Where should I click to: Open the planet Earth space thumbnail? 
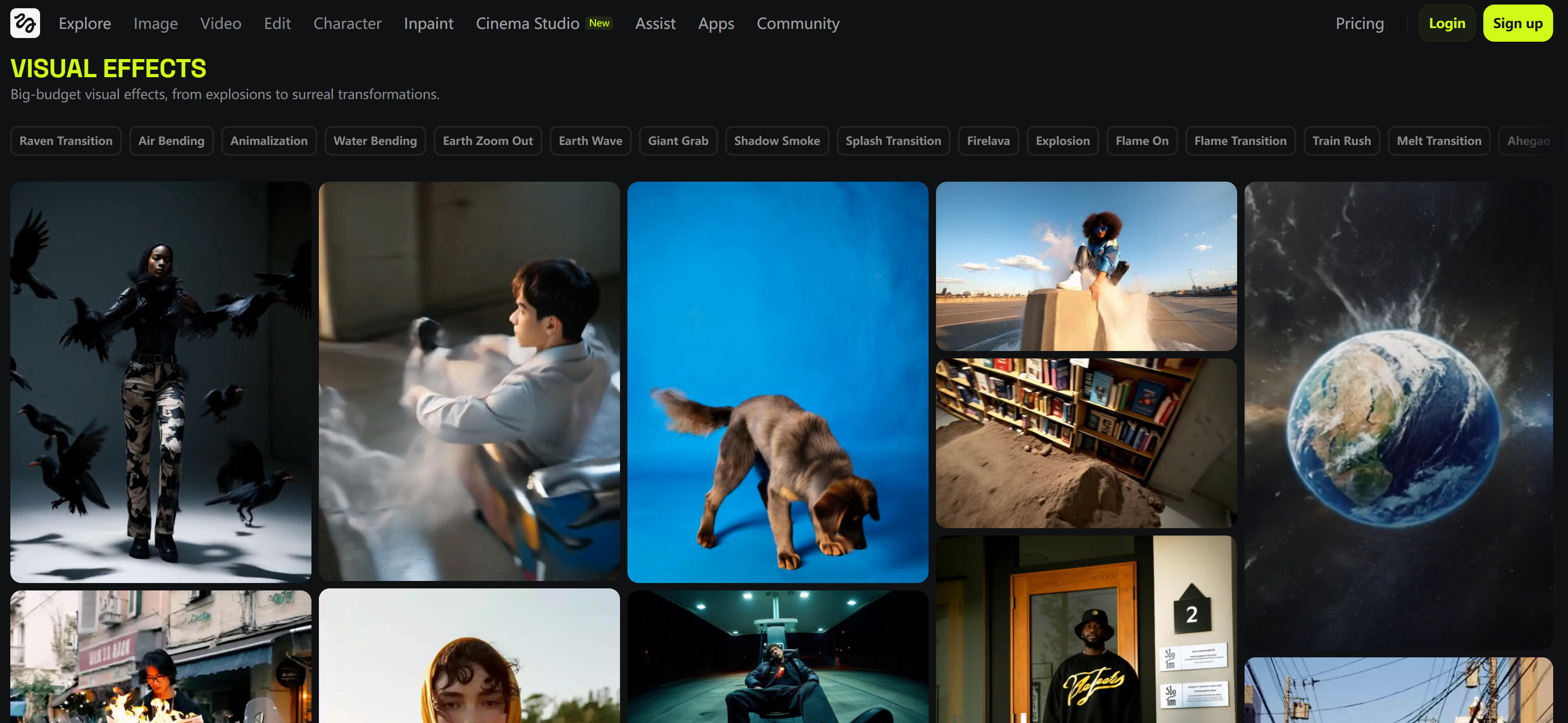pos(1398,415)
